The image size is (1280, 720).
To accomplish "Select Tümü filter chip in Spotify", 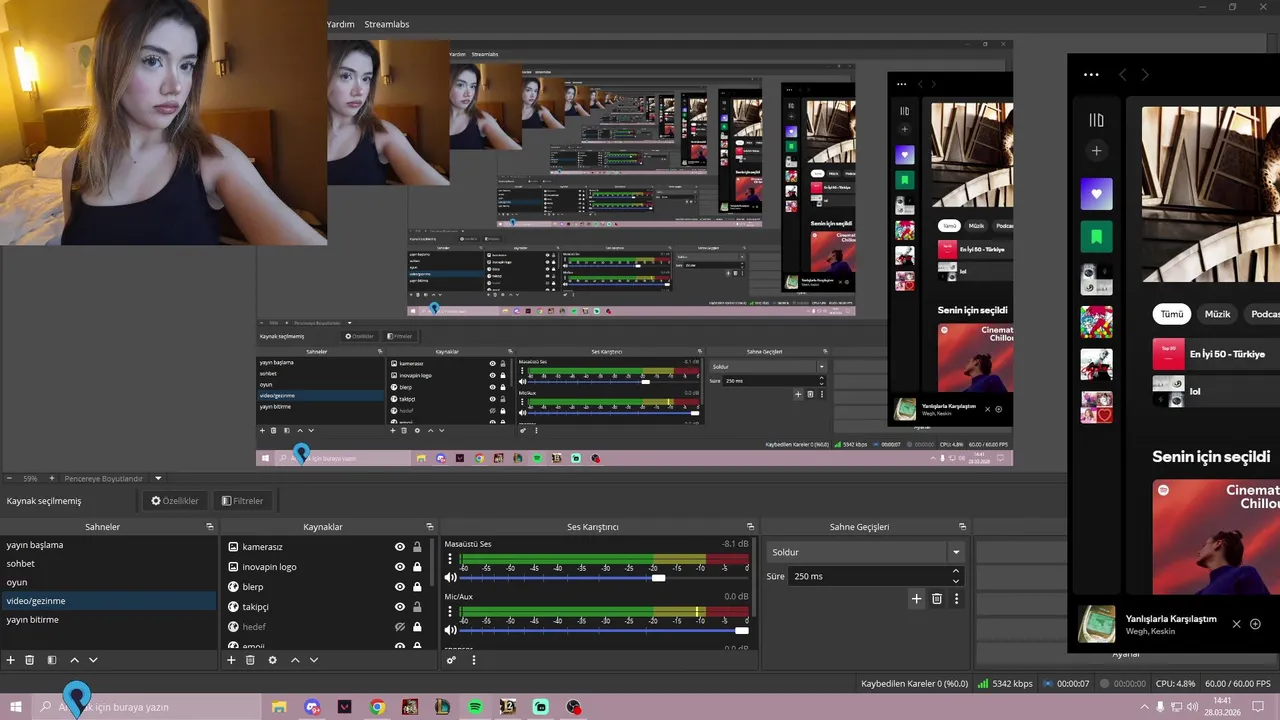I will click(x=1172, y=314).
